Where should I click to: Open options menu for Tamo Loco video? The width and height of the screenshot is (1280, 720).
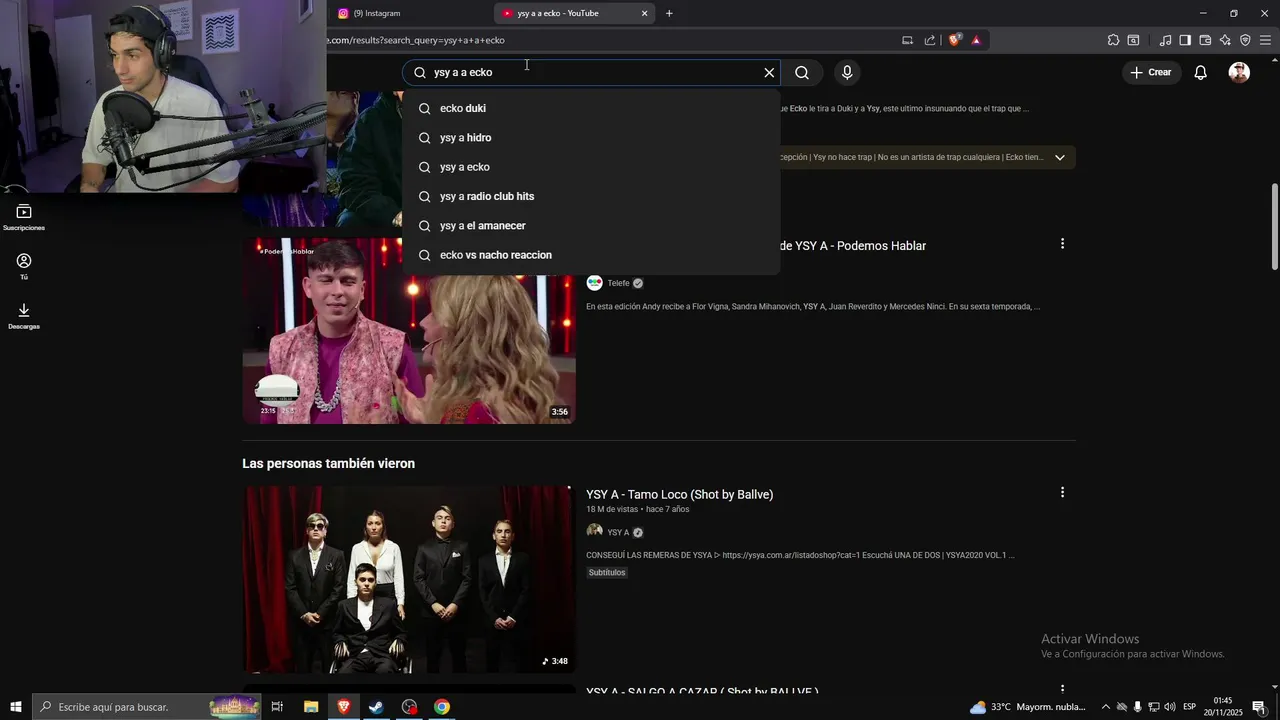1062,492
